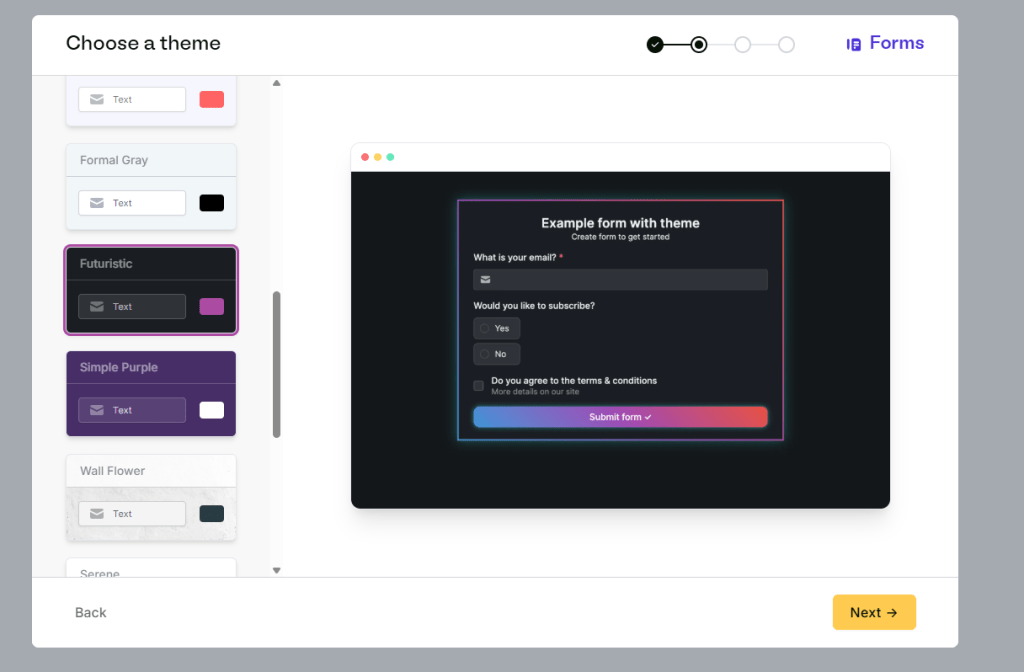This screenshot has width=1024, height=672.
Task: Check the terms & conditions checkbox
Action: point(479,385)
